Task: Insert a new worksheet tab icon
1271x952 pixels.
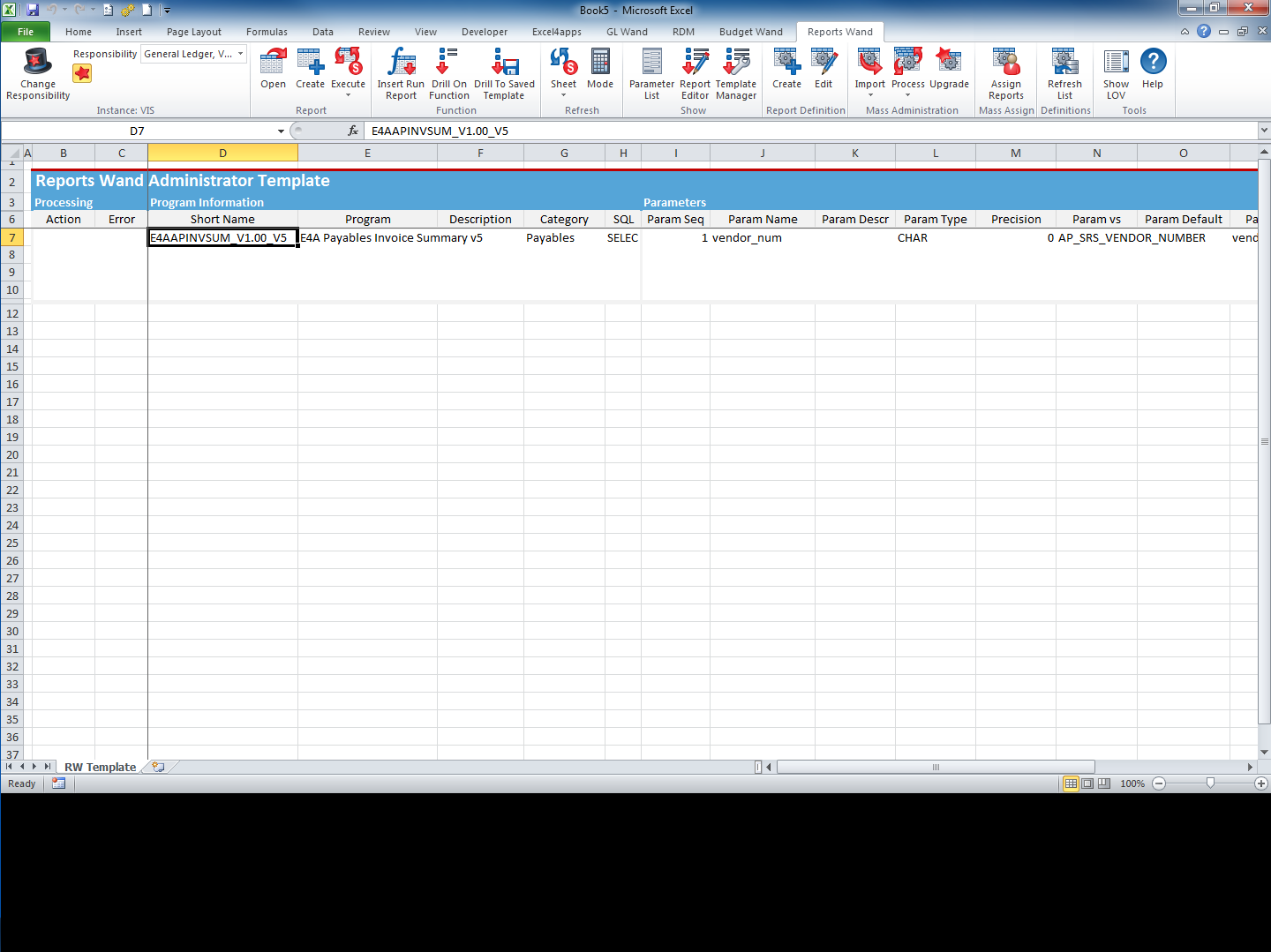Action: 158,767
